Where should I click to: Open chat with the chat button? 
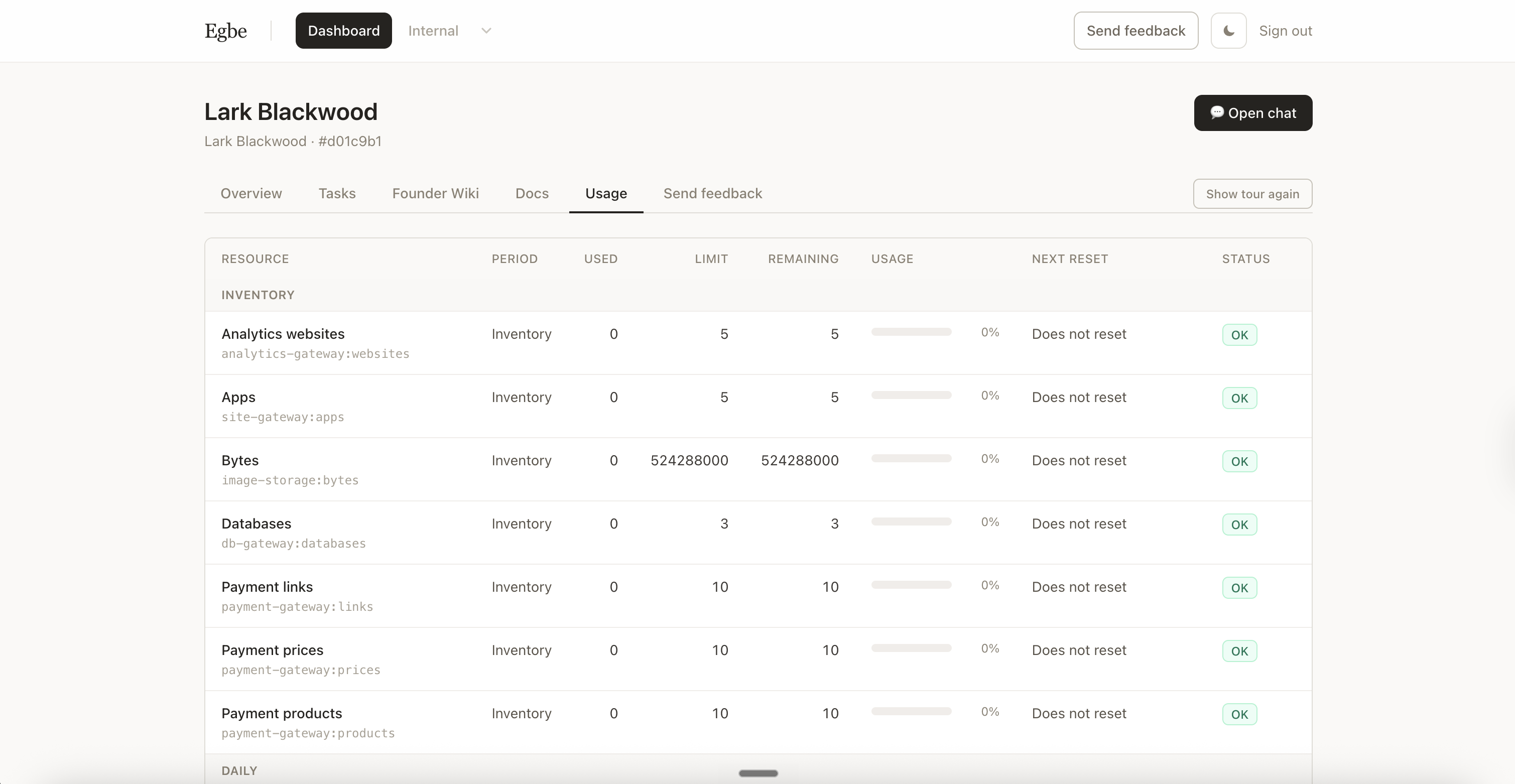[x=1252, y=113]
